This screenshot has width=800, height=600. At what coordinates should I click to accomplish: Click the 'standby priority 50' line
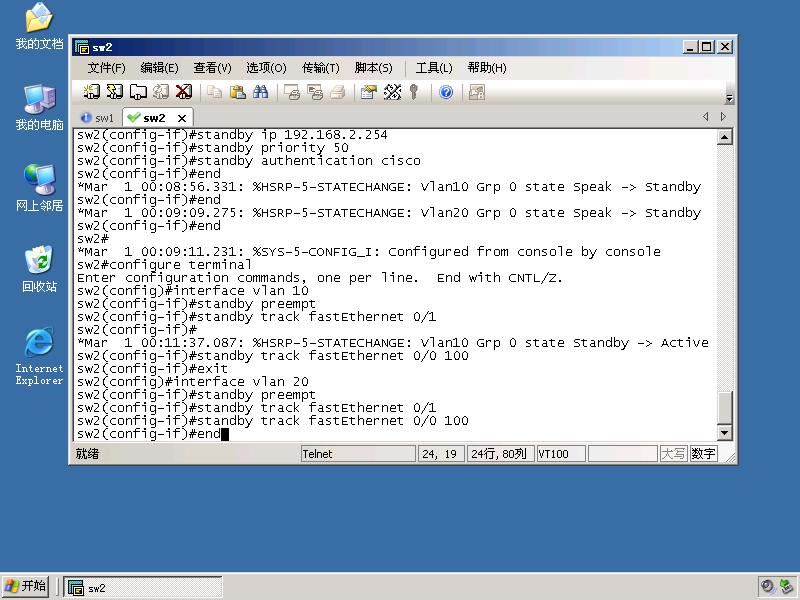213,148
